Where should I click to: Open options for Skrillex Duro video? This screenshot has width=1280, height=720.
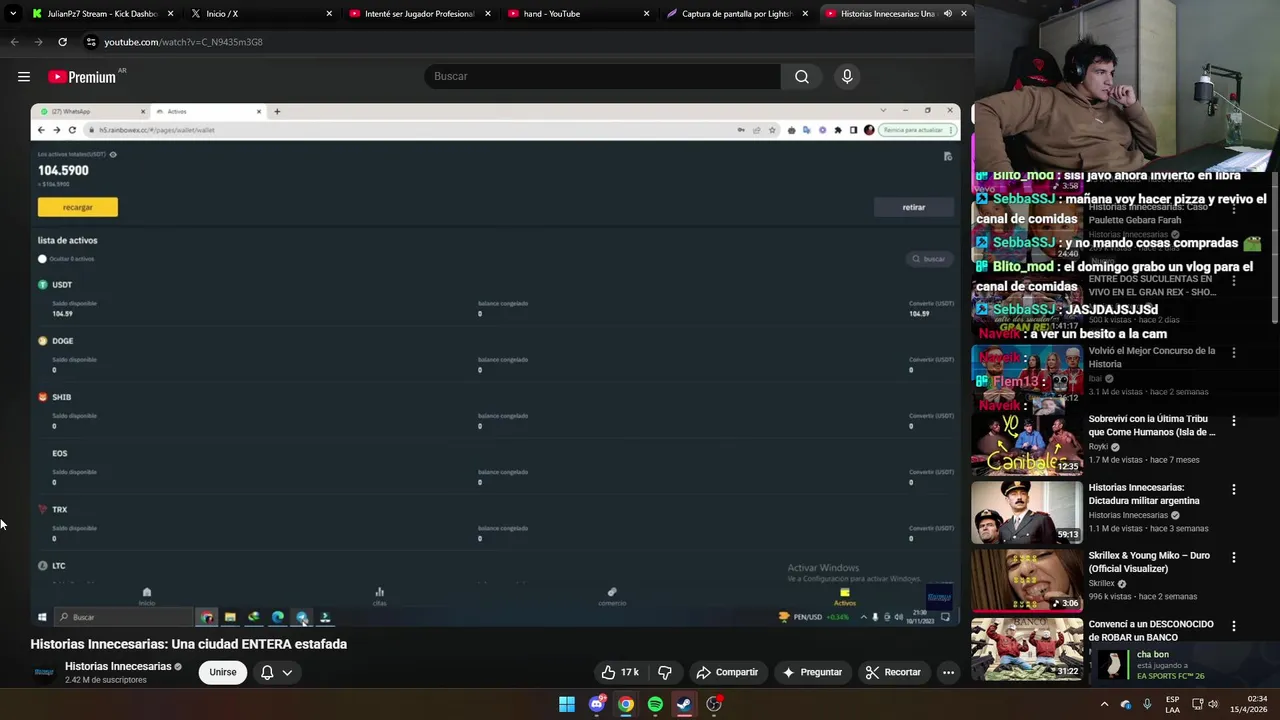1233,557
